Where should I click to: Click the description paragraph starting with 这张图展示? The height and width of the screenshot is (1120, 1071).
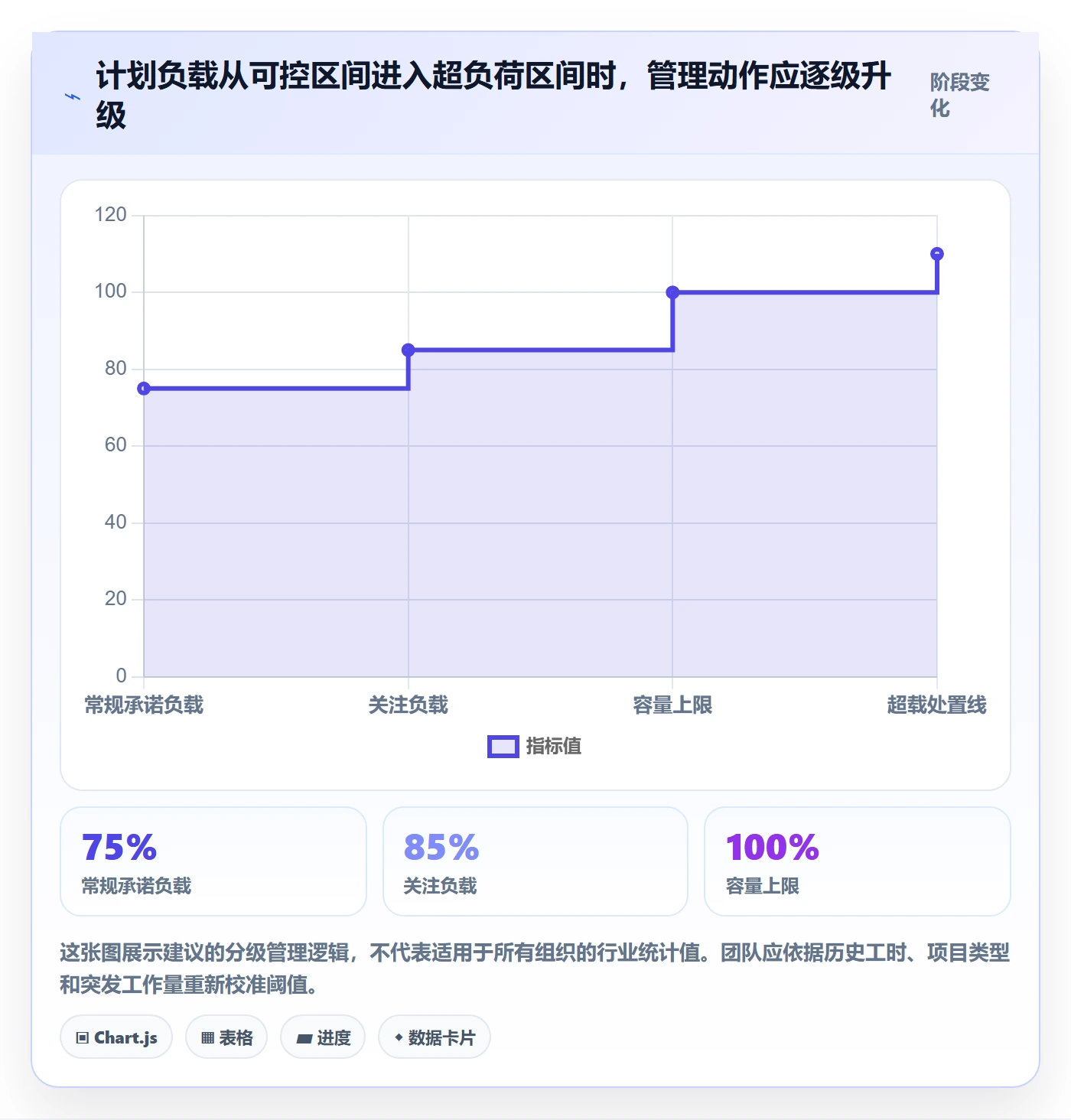pos(535,968)
